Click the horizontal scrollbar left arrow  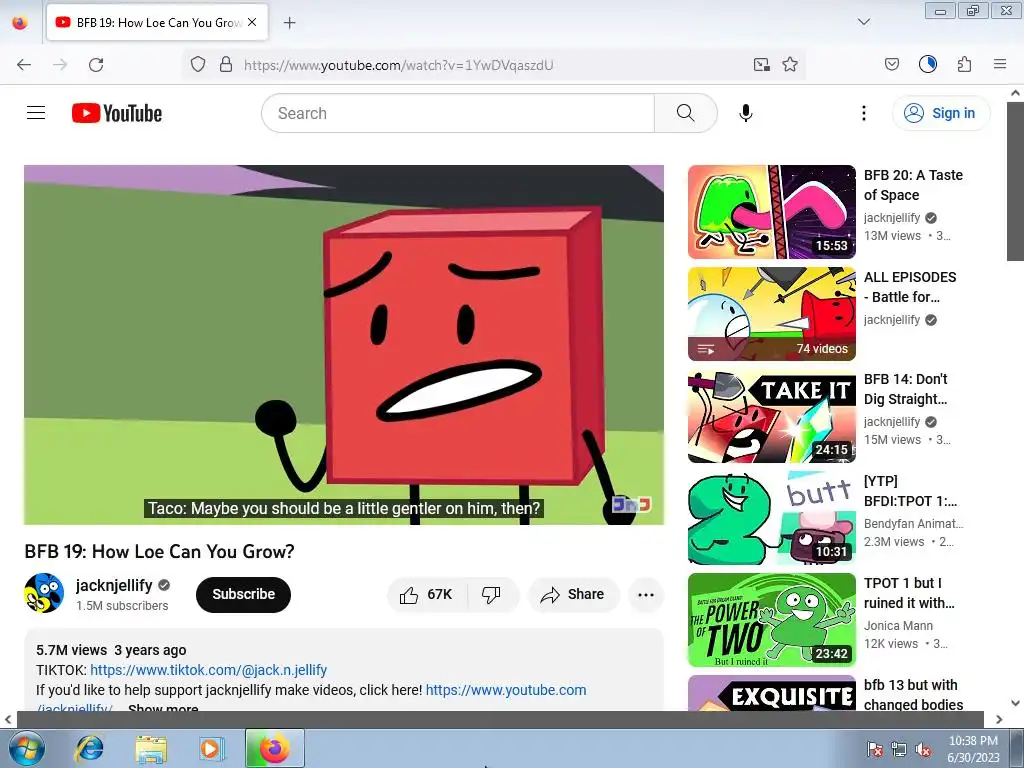pyautogui.click(x=8, y=720)
